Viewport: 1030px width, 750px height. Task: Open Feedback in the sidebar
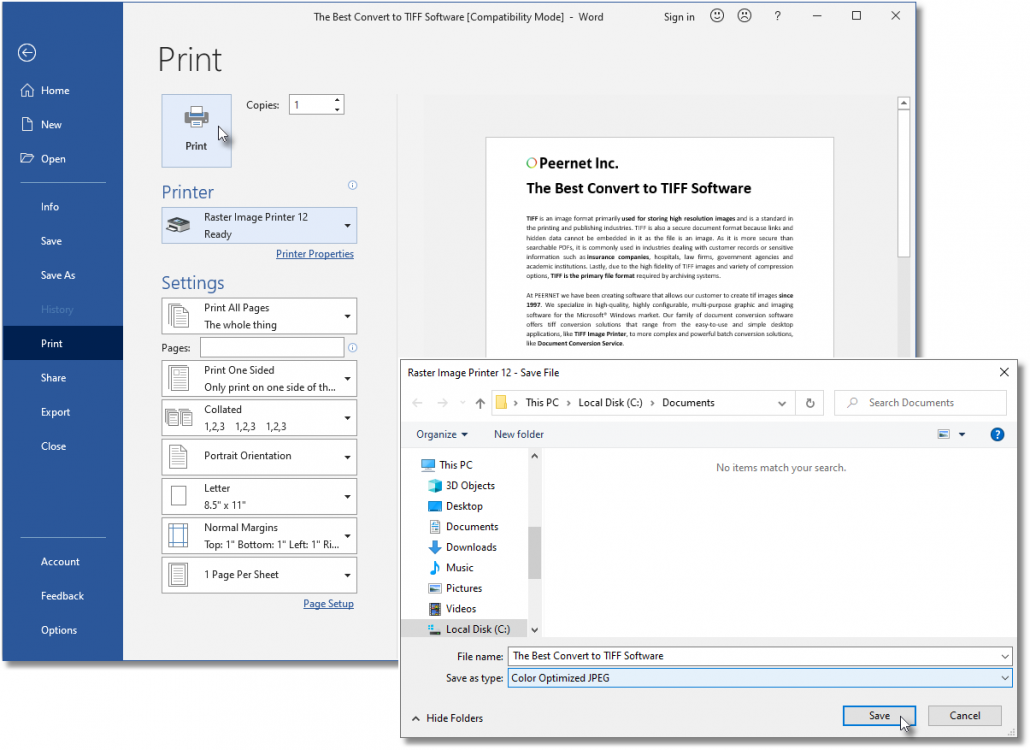pyautogui.click(x=62, y=596)
